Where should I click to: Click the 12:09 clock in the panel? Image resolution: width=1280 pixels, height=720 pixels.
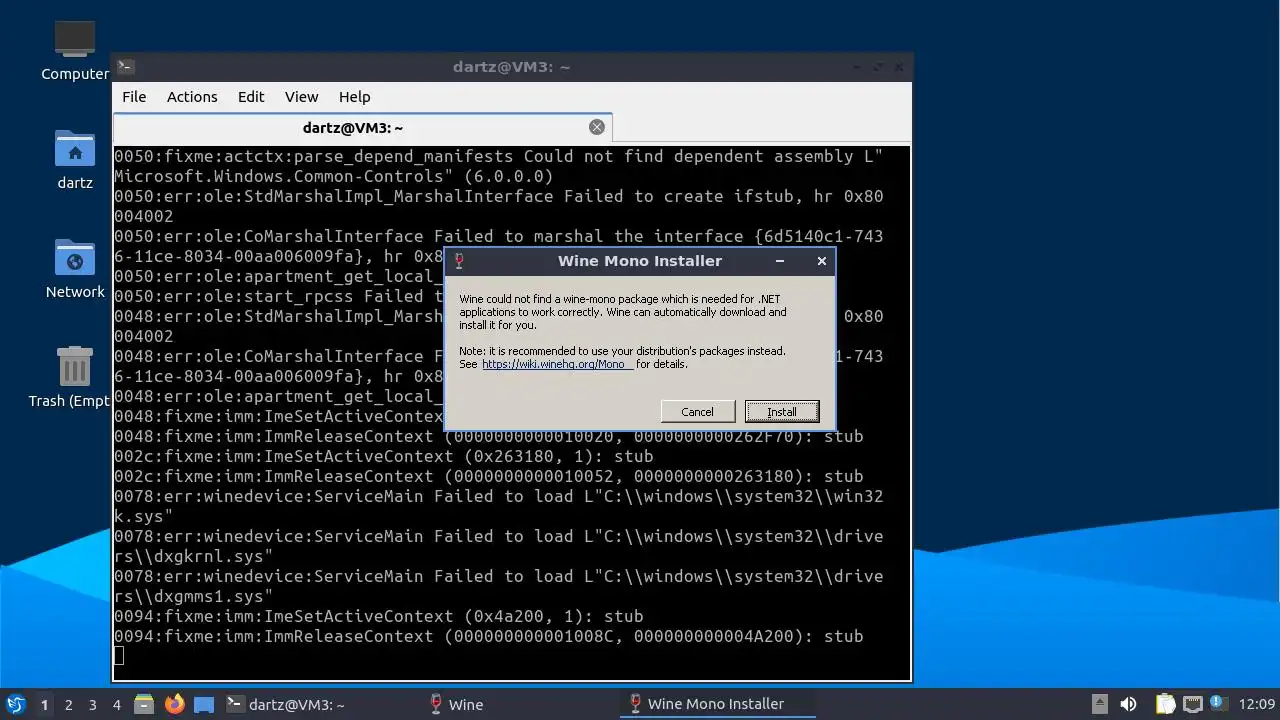[1257, 704]
